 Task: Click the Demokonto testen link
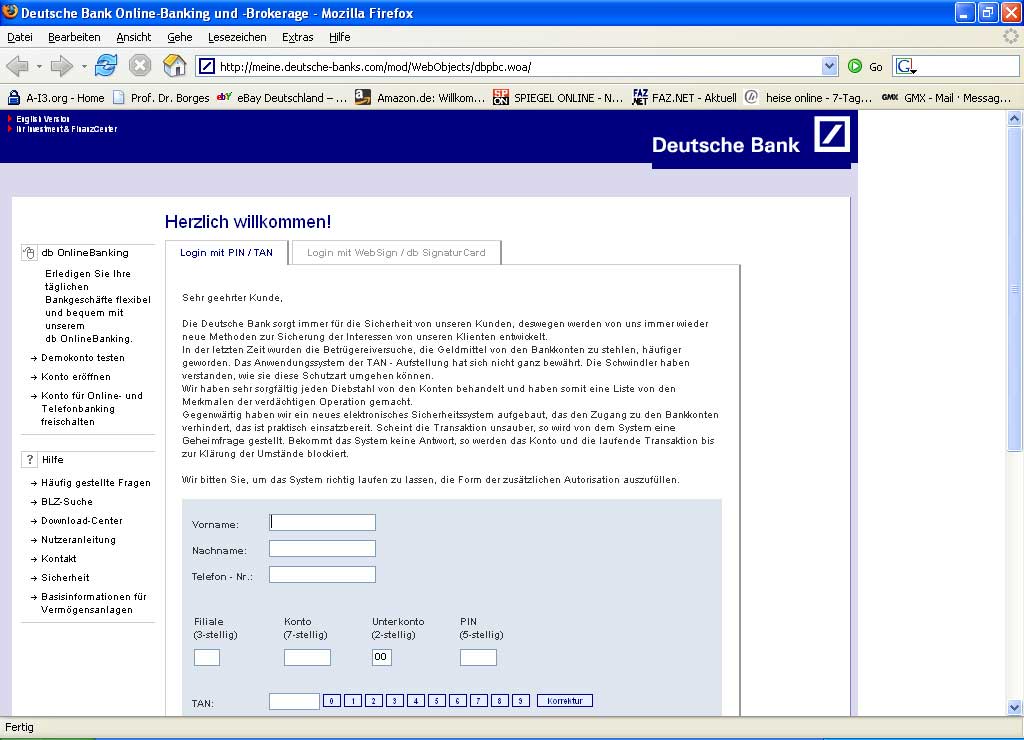click(83, 358)
